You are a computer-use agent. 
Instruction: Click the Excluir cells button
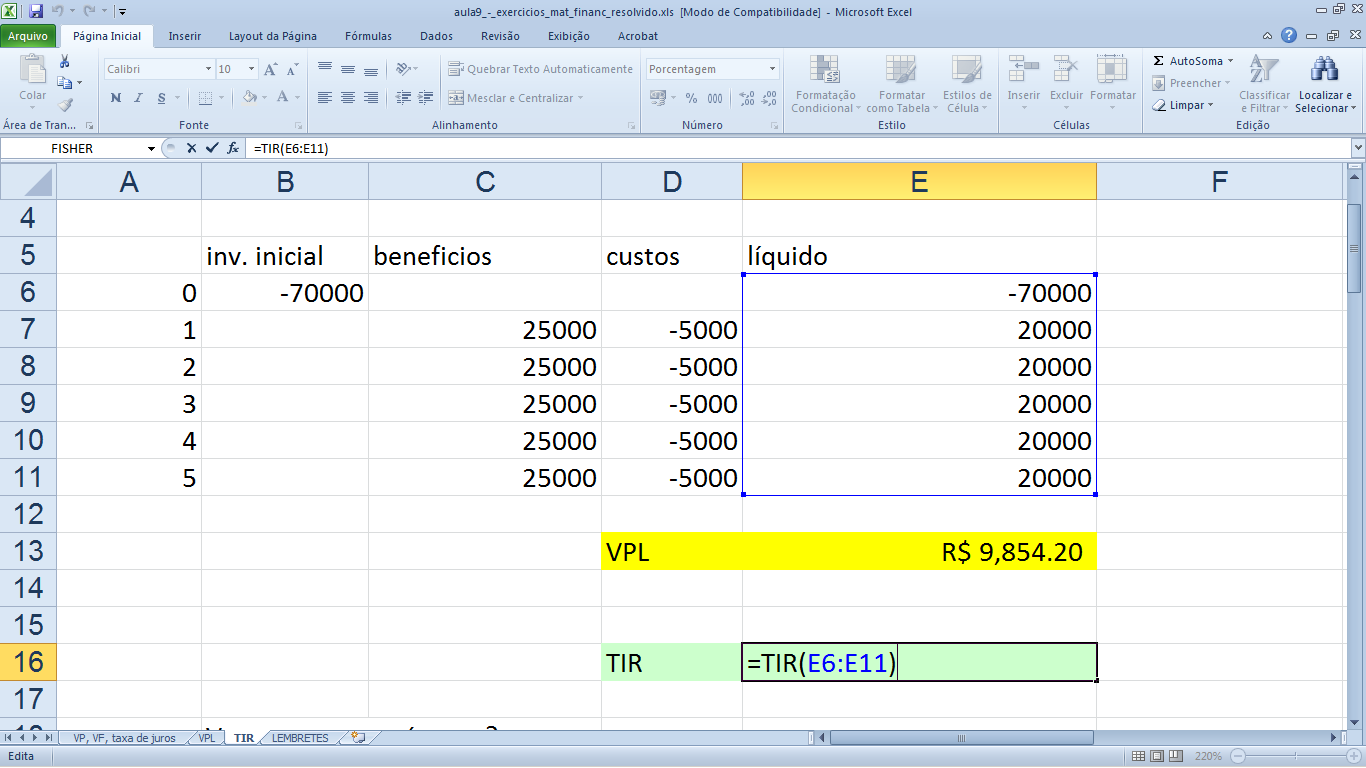click(1066, 84)
